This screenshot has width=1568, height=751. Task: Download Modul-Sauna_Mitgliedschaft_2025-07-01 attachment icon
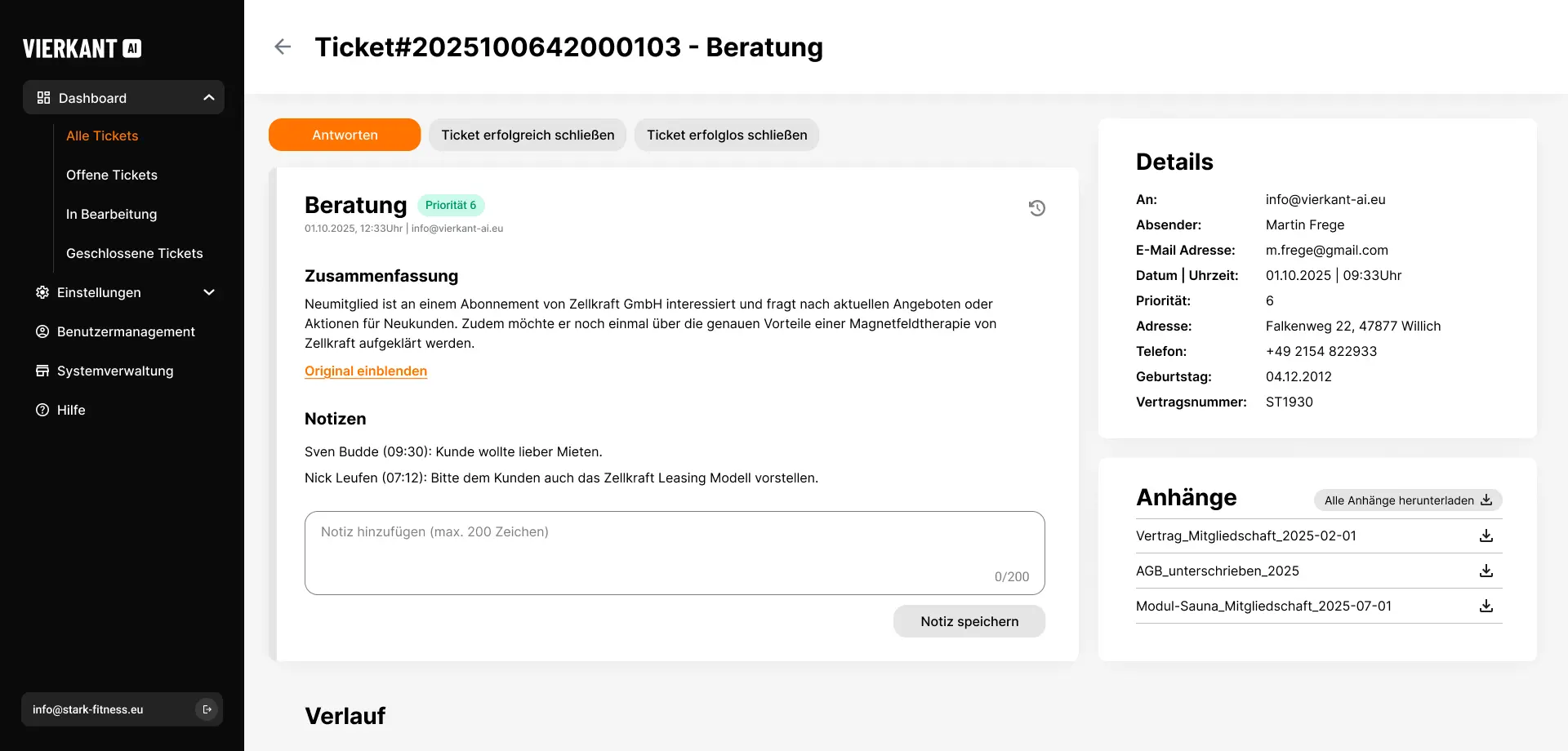1486,606
